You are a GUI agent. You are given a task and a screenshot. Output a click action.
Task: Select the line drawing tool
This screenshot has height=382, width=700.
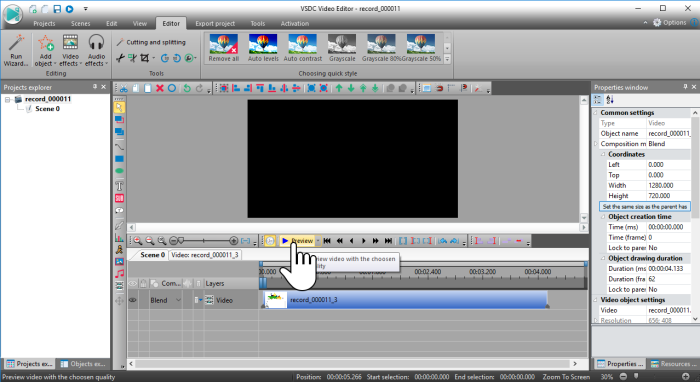point(119,146)
